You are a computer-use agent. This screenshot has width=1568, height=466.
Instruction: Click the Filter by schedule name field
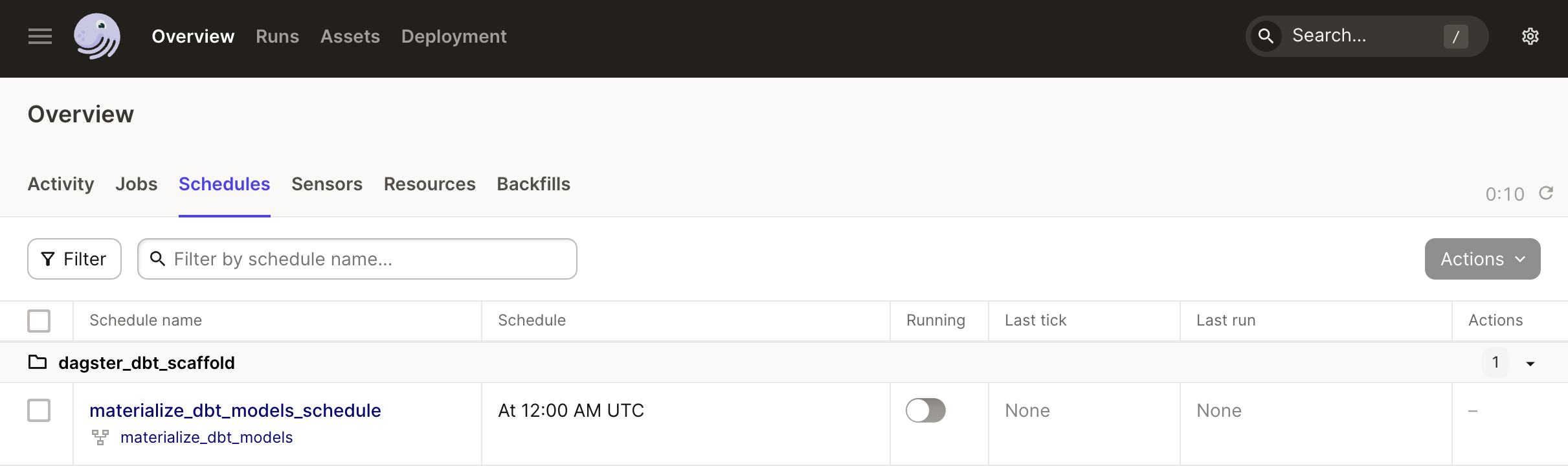pos(357,259)
